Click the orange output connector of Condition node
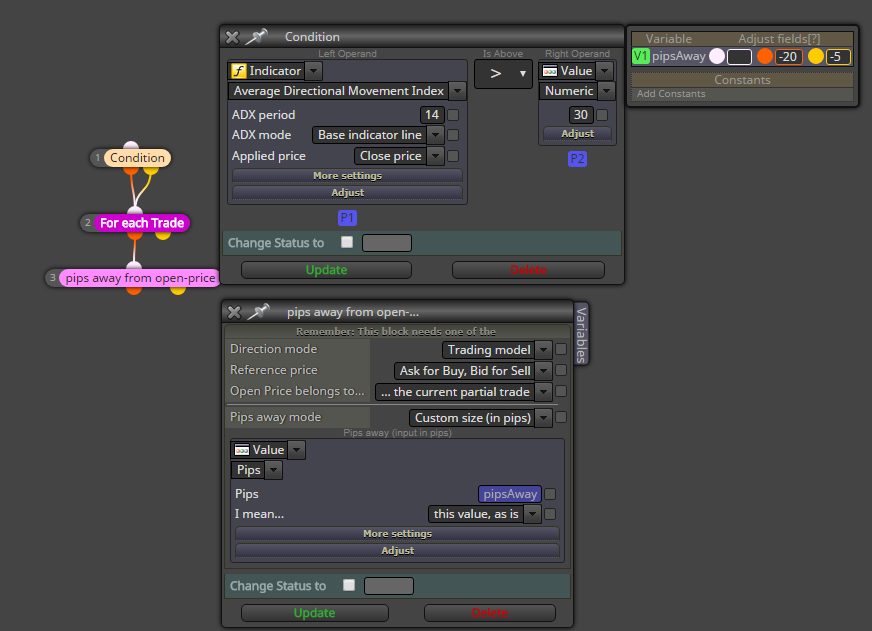This screenshot has height=631, width=872. point(131,170)
